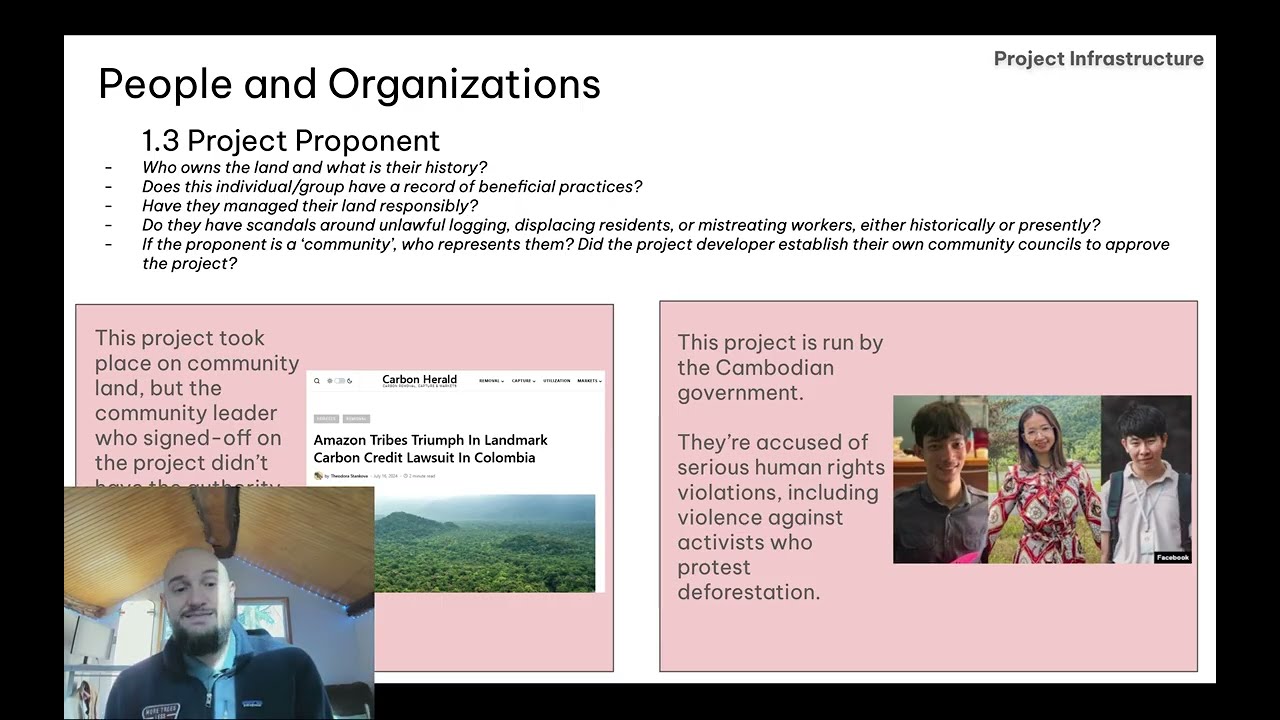Screen dimensions: 1280x720
Task: Click 'Have they managed their land responsibly?' bullet
Action: coord(310,206)
